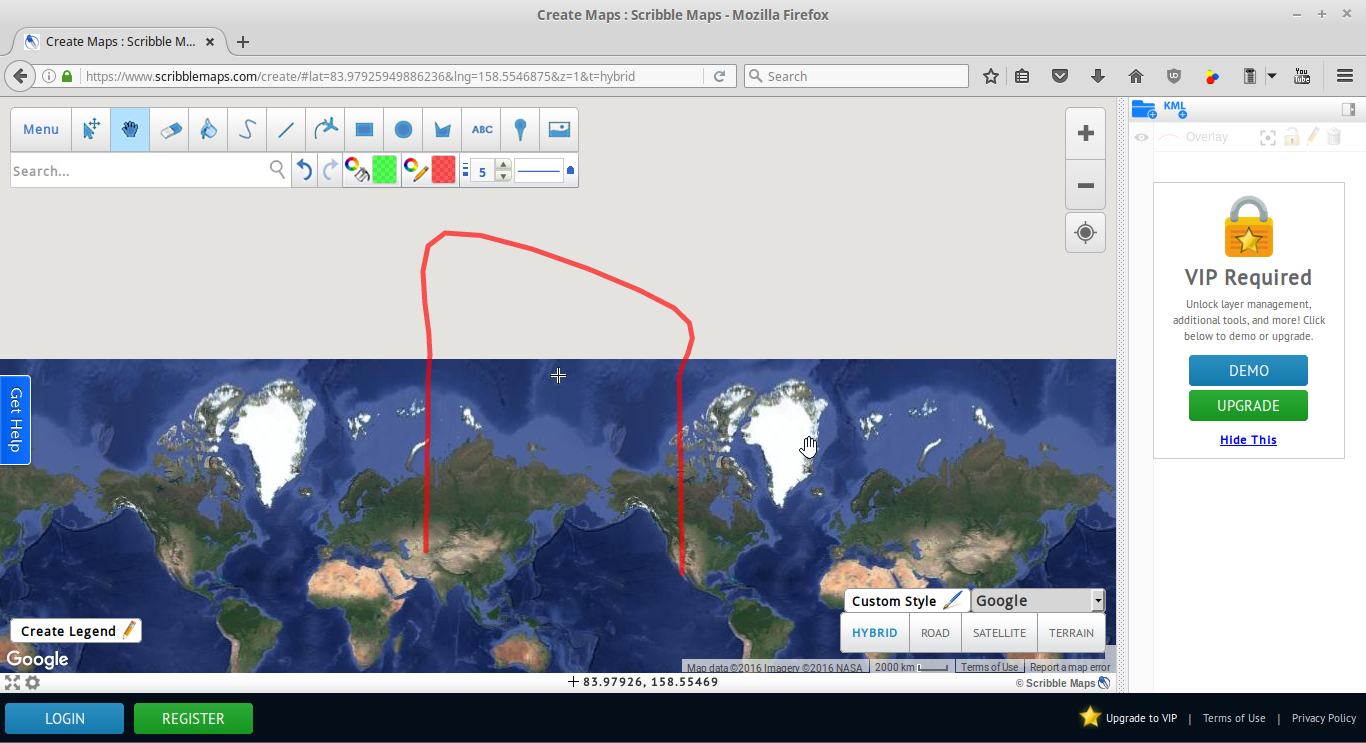The image size is (1366, 743).
Task: Open the red line color swatch
Action: coord(443,171)
